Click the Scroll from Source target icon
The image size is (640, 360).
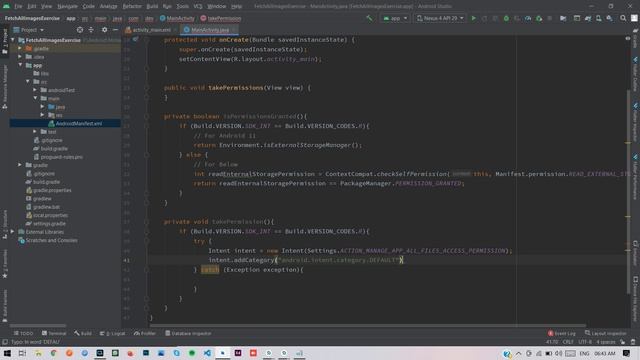(x=80, y=30)
